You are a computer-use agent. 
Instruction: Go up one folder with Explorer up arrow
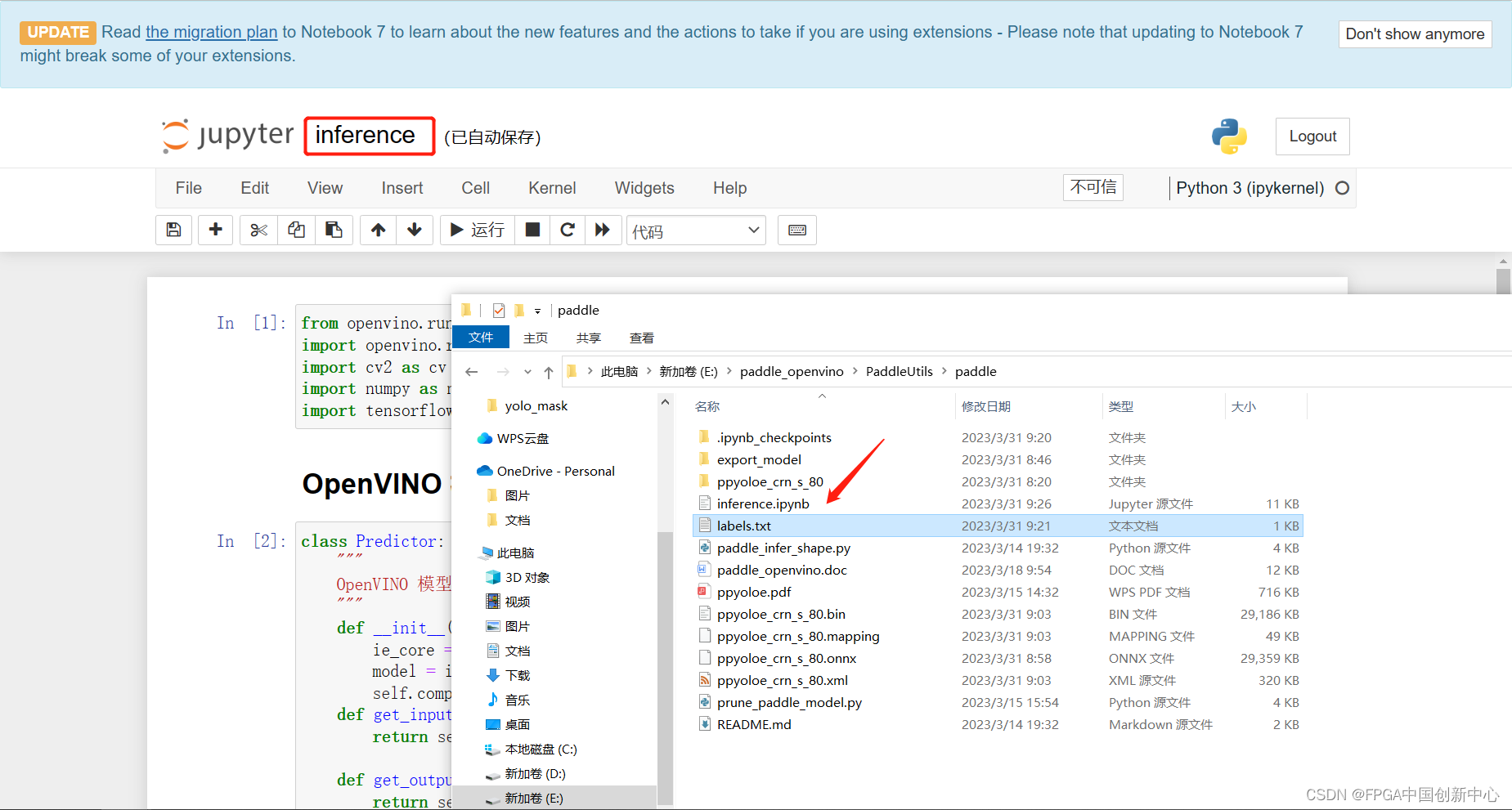[549, 372]
